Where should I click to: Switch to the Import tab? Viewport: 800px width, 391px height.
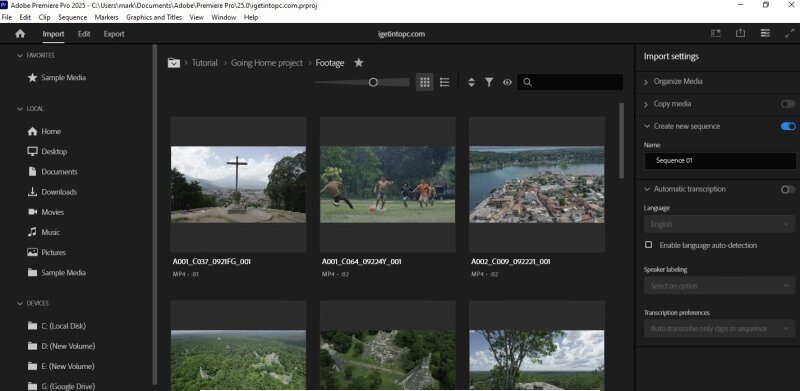pos(53,34)
